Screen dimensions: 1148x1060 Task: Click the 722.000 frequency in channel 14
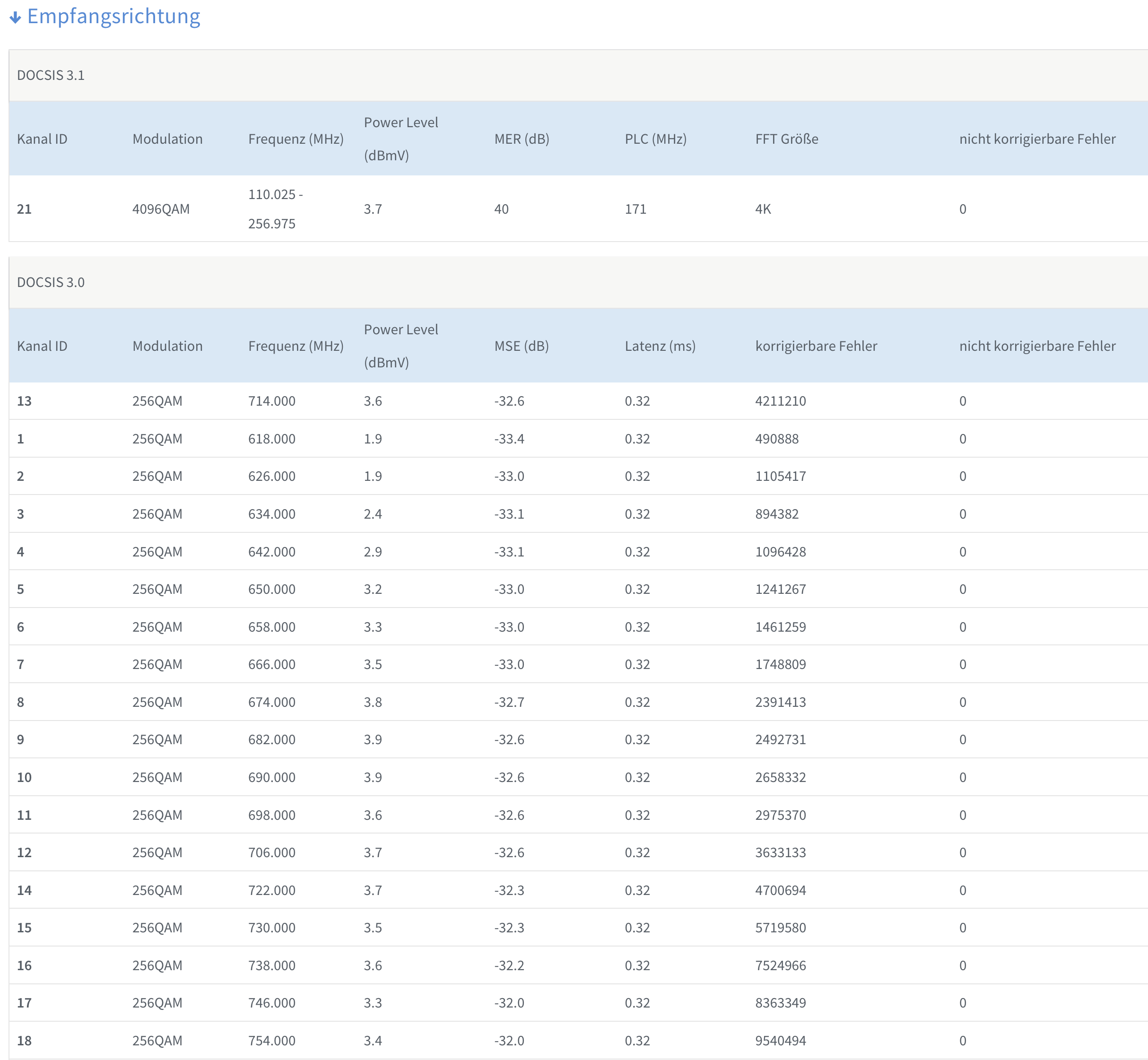click(x=271, y=890)
